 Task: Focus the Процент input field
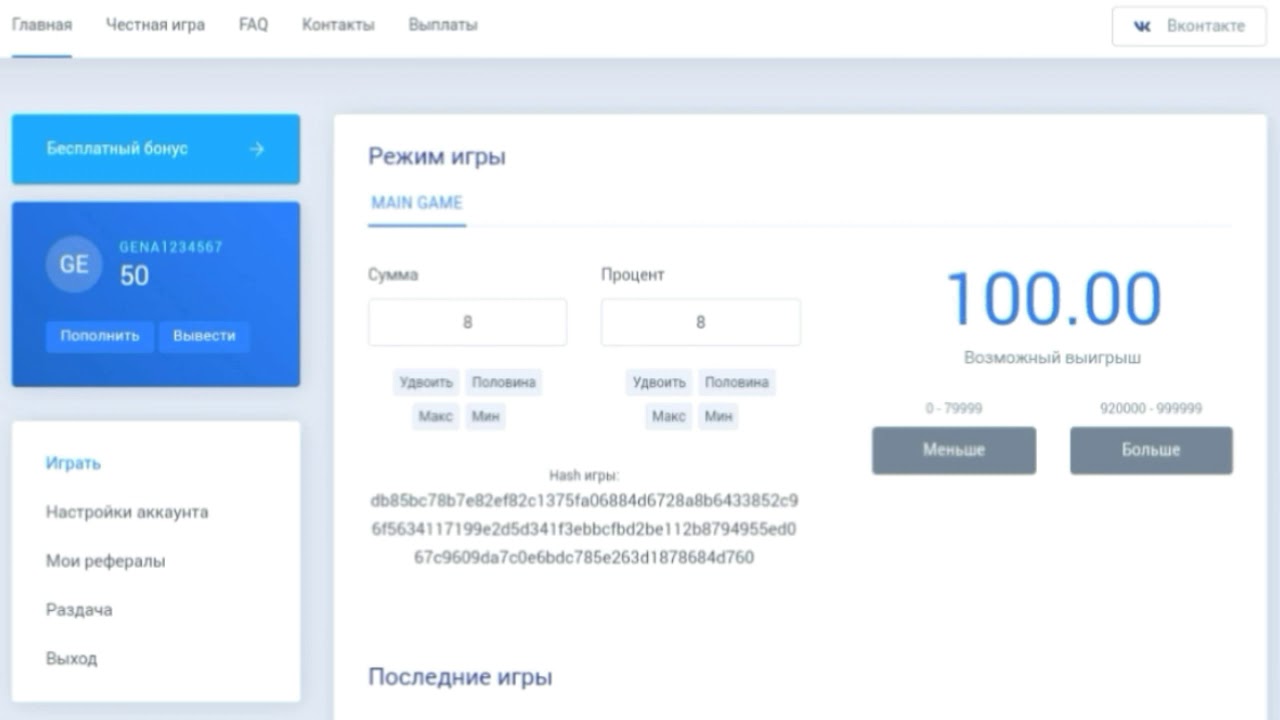700,322
